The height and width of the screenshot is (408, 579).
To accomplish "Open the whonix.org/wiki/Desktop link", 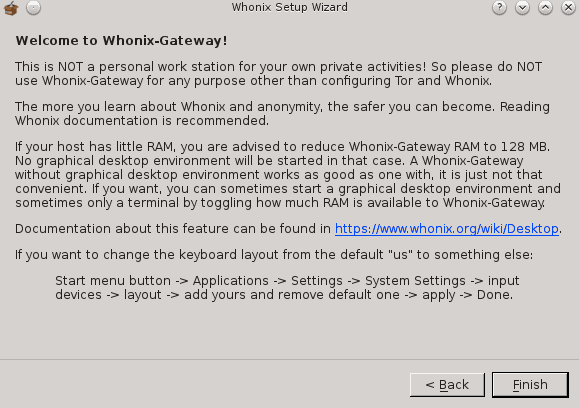I will [447, 229].
